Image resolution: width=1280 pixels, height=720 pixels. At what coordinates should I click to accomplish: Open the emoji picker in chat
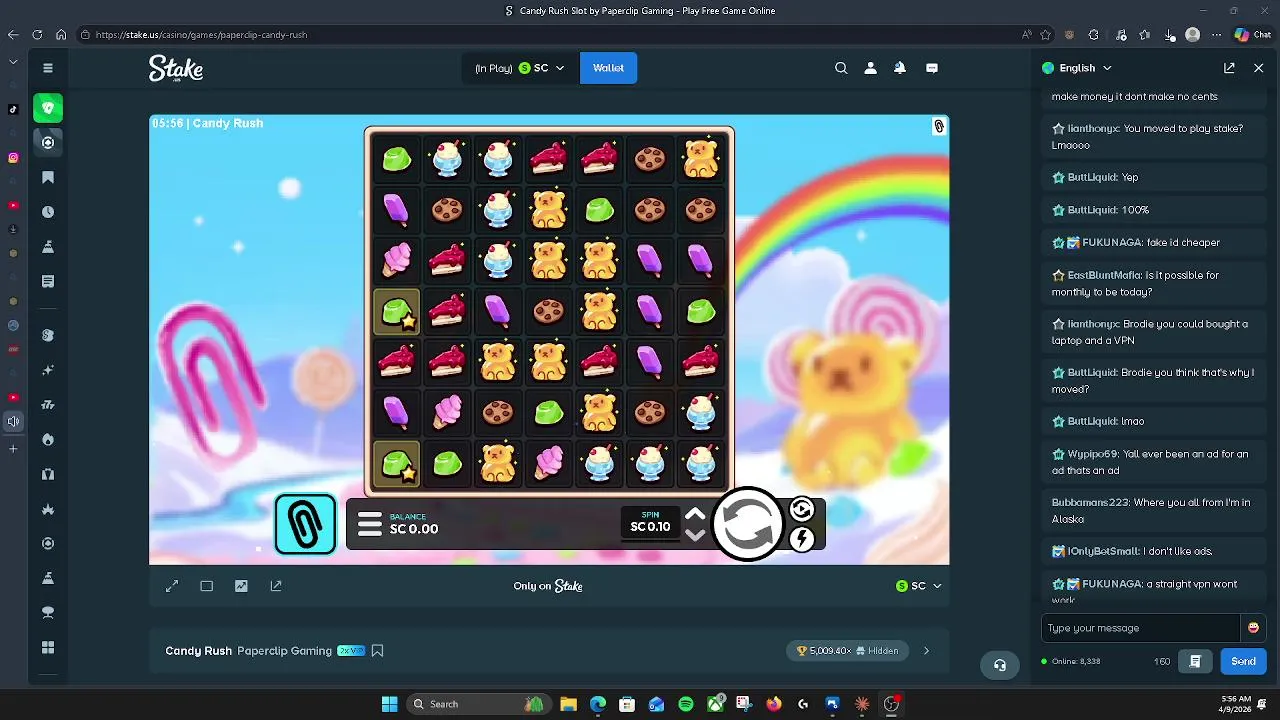[1253, 628]
